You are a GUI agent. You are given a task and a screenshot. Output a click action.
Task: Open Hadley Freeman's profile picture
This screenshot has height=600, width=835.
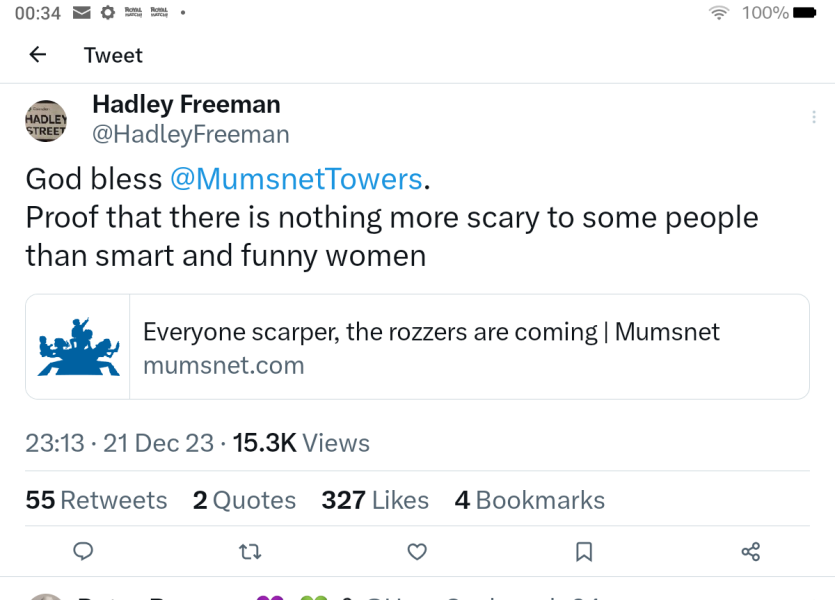coord(46,119)
